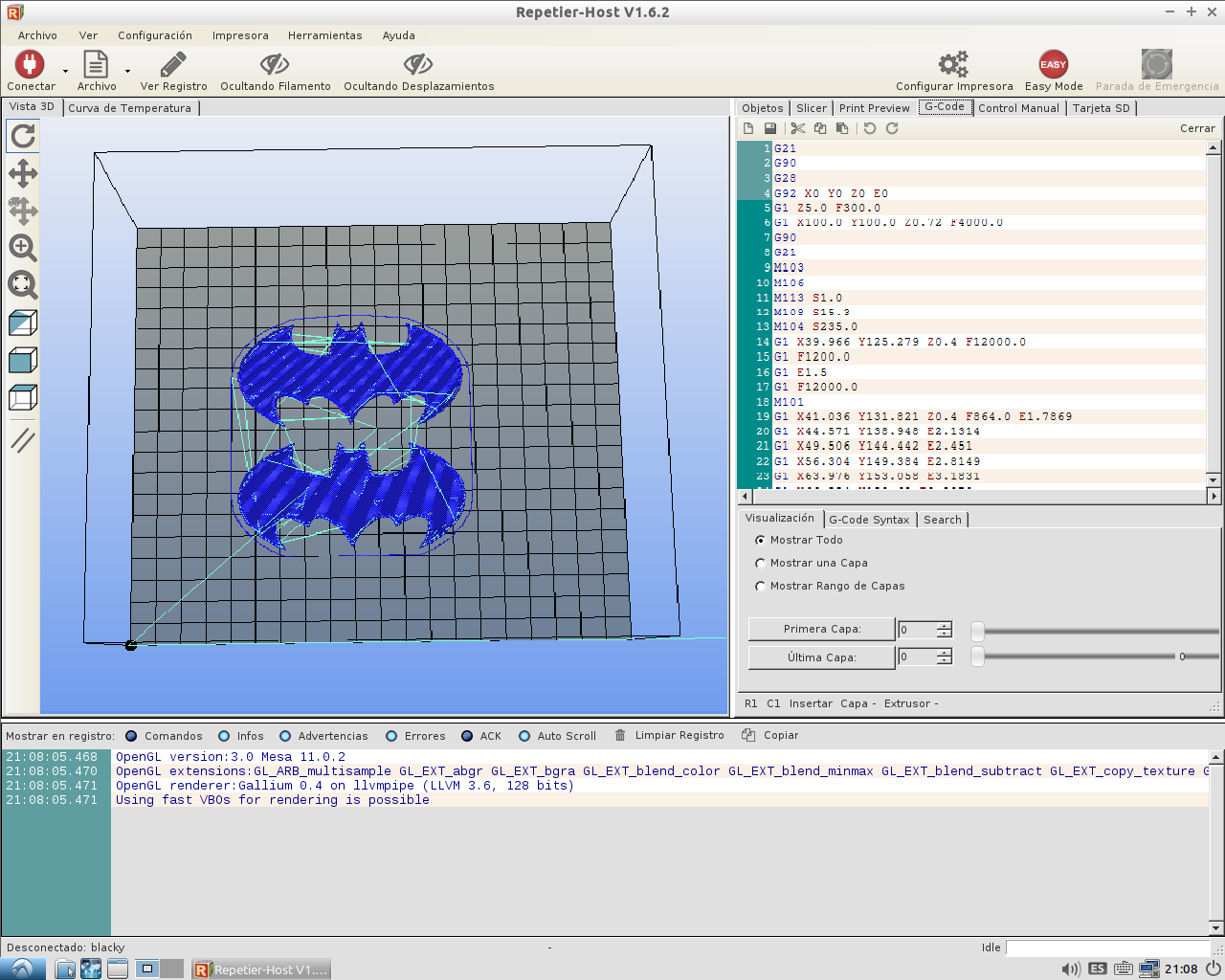Create new G-Code document
The width and height of the screenshot is (1225, 980).
(x=748, y=128)
